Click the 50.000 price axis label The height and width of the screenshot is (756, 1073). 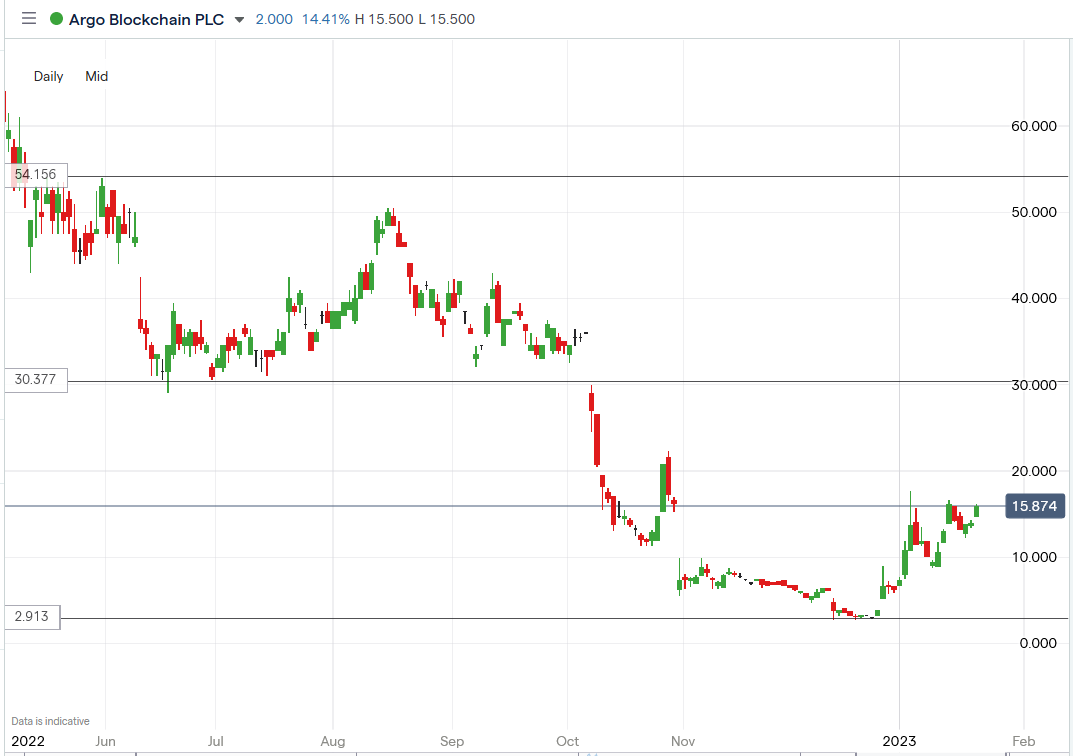pyautogui.click(x=1033, y=212)
